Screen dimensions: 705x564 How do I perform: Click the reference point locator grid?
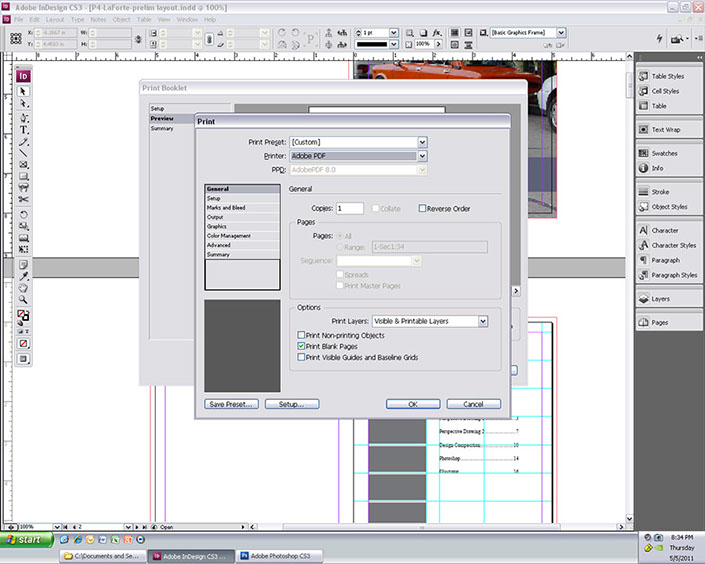pos(16,38)
